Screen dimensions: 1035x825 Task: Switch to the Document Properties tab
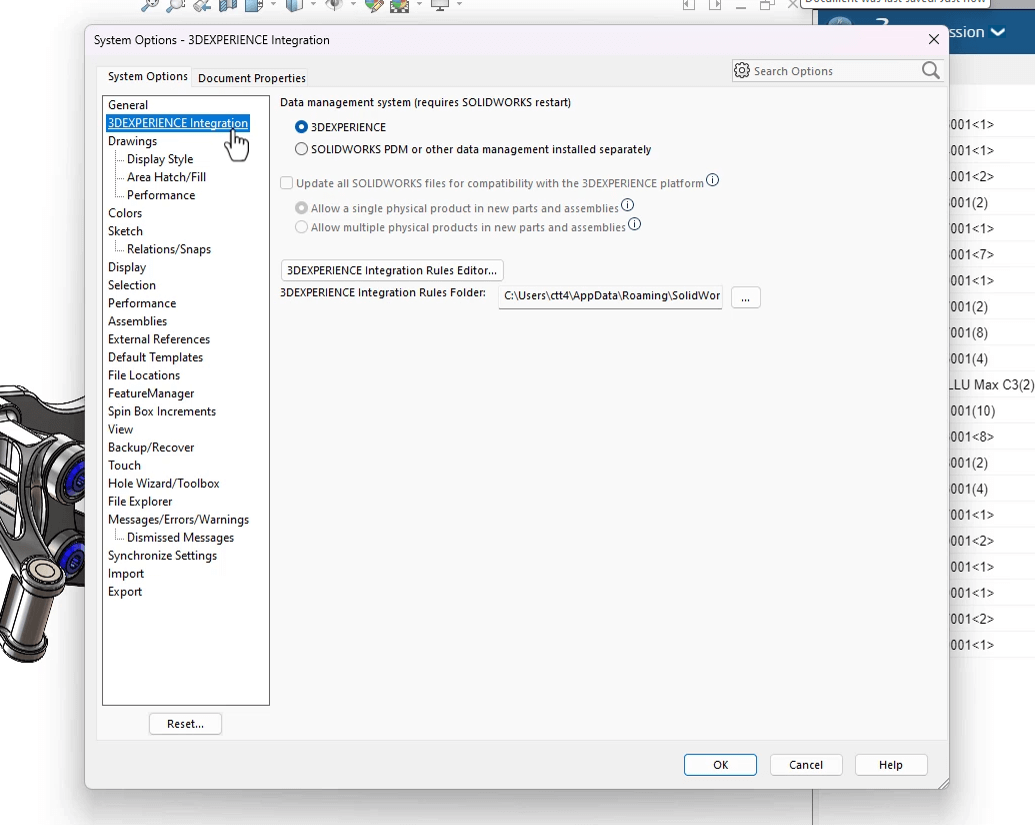tap(250, 77)
